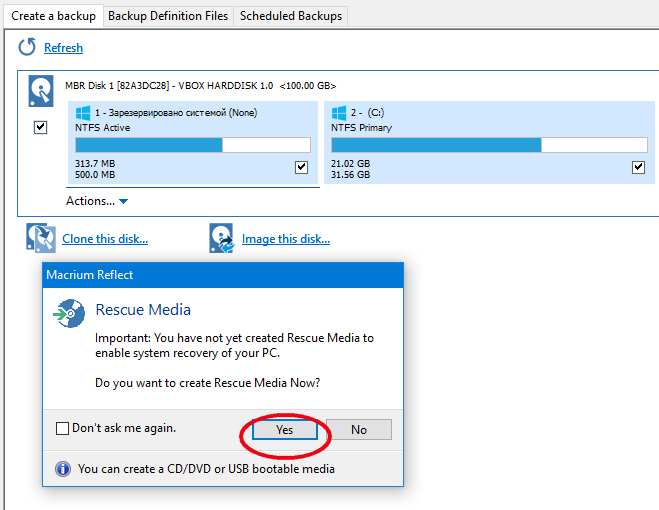Click the Image this disk icon
This screenshot has height=510, width=659.
[221, 238]
